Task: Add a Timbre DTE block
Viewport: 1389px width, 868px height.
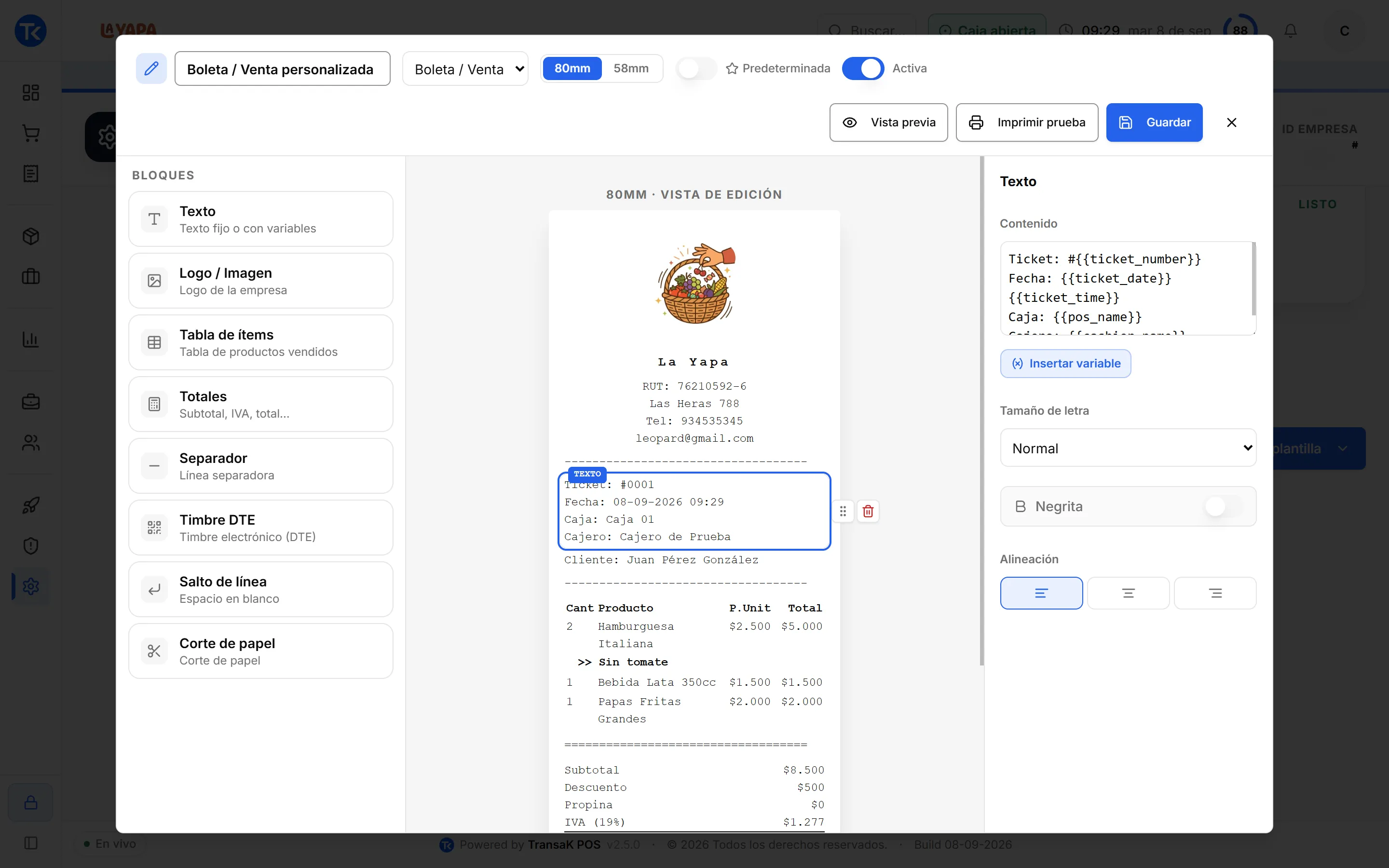Action: pyautogui.click(x=260, y=528)
